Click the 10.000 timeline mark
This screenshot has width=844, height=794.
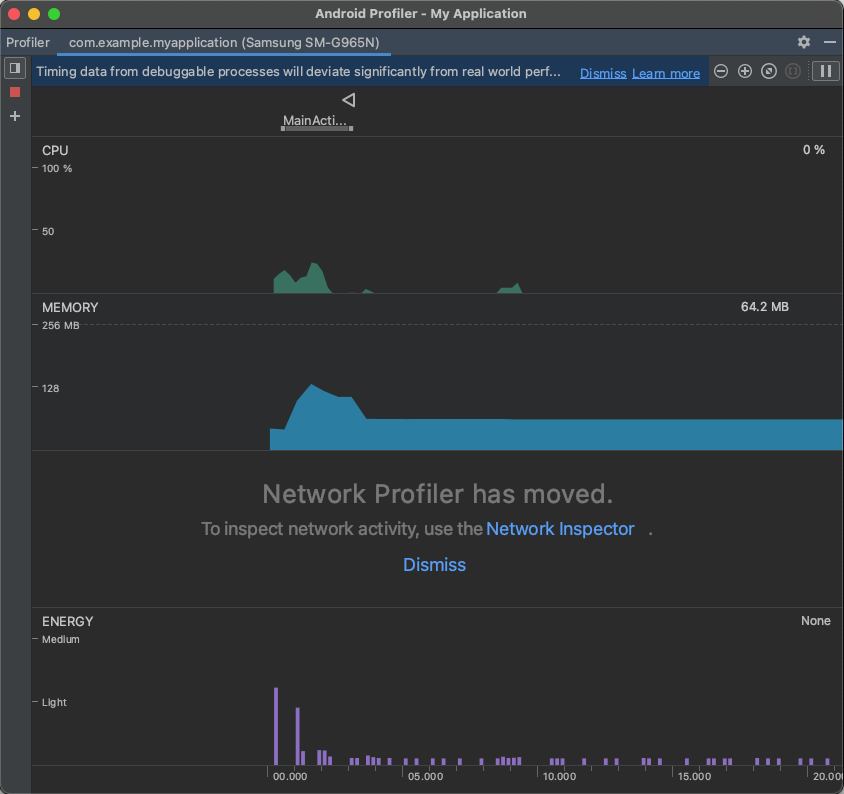tap(559, 776)
